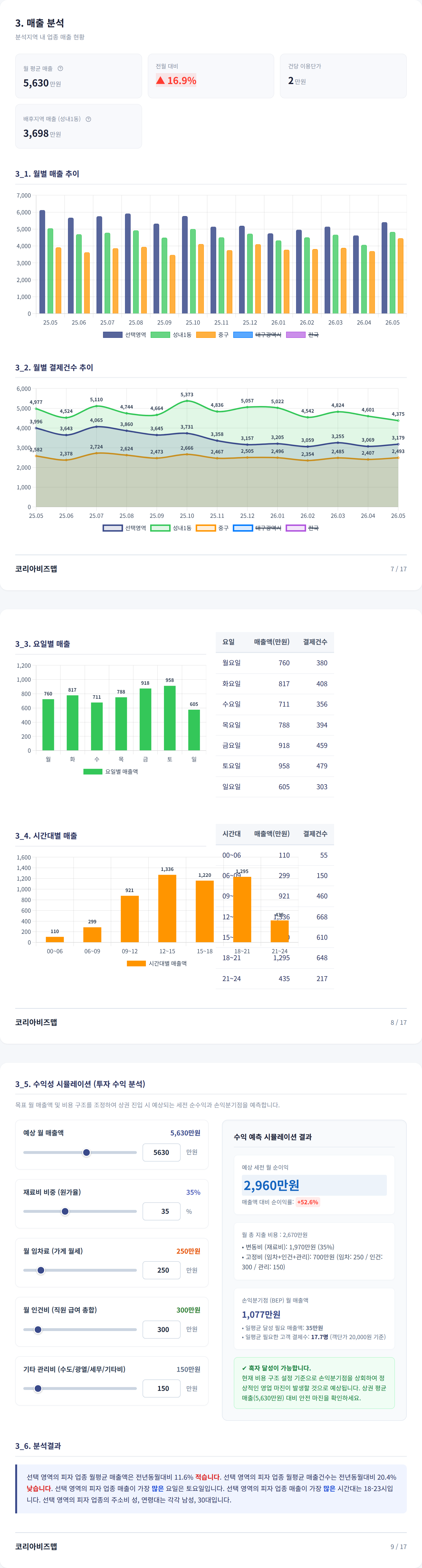The image size is (422, 1568).
Task: Click the 2,724 data point label
Action: (96, 447)
